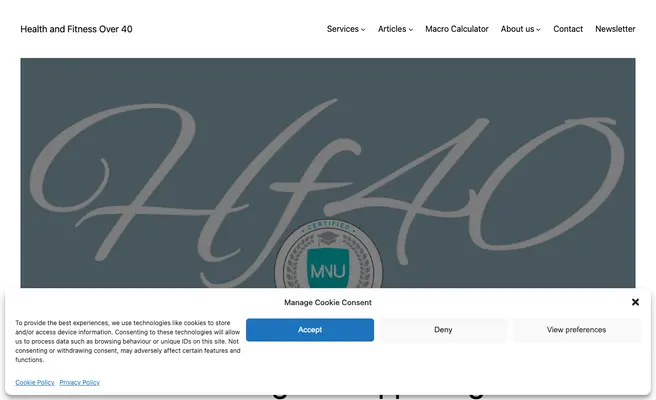Open the Macro Calculator page

457,29
